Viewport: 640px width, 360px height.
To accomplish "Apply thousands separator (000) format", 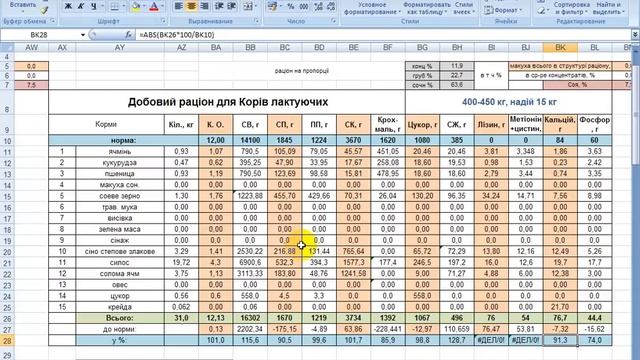I will tap(304, 6).
